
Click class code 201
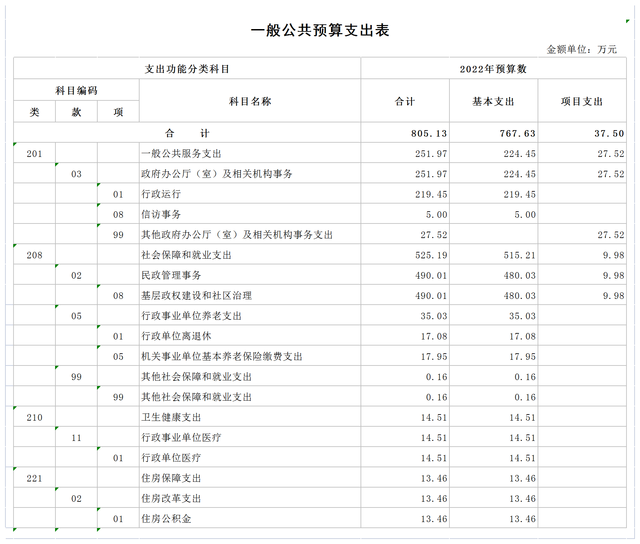click(x=34, y=154)
